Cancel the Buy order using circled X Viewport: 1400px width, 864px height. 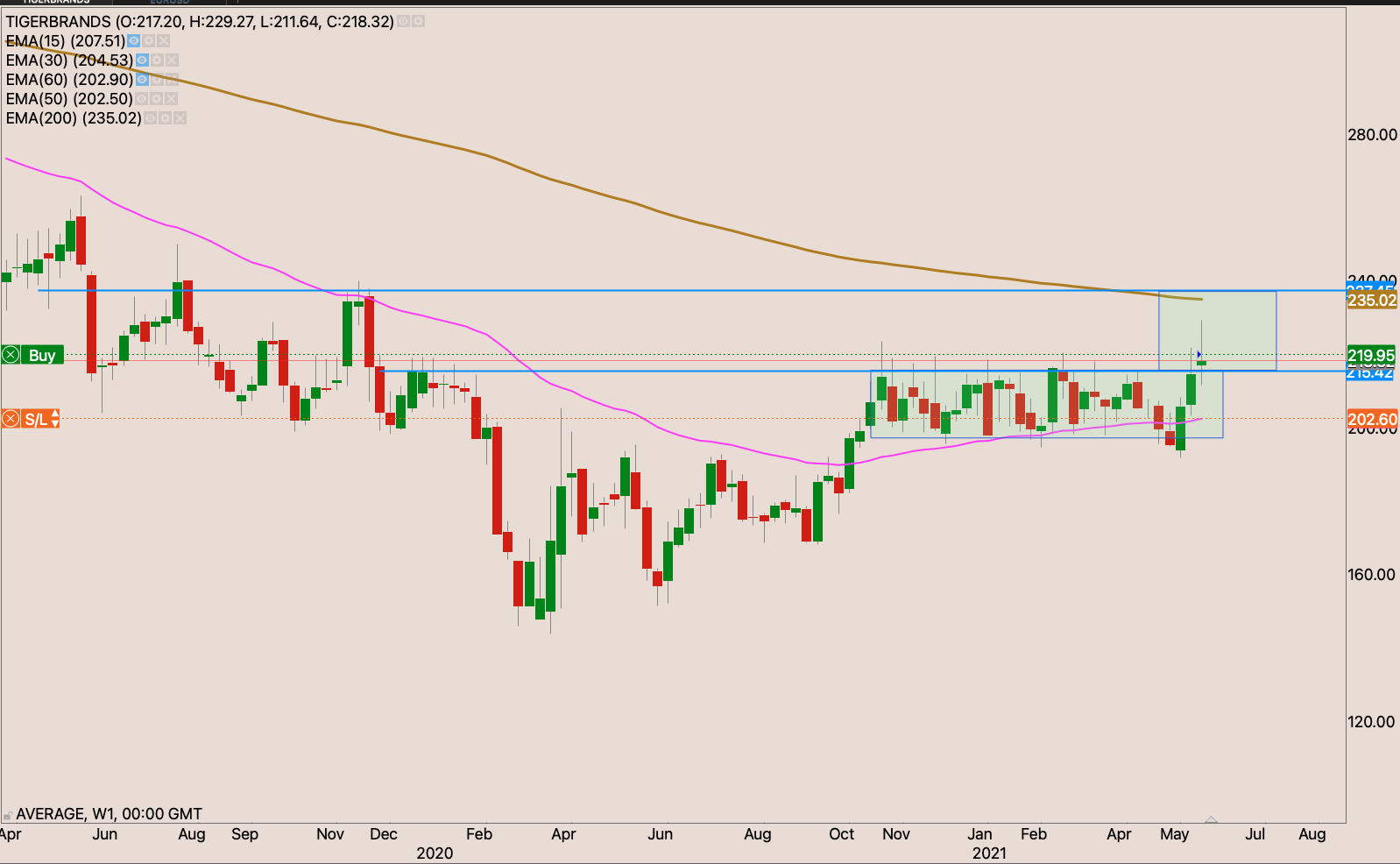coord(11,355)
